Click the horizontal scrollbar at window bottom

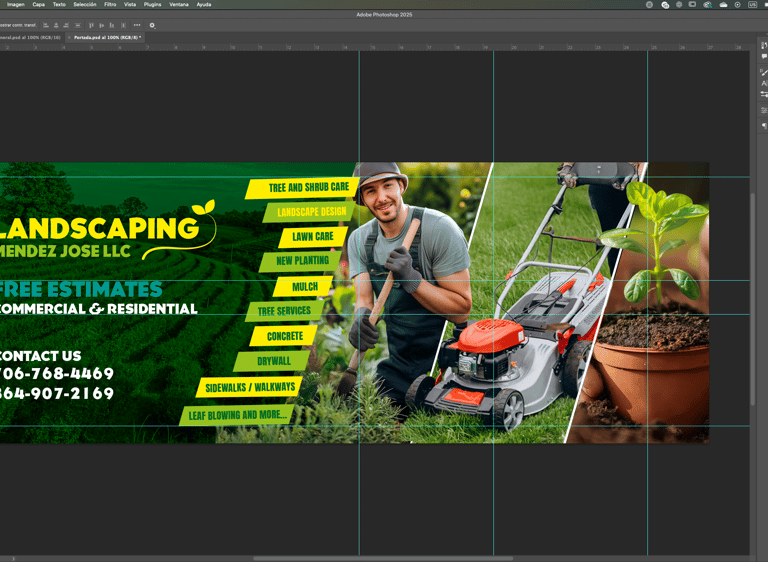384,558
